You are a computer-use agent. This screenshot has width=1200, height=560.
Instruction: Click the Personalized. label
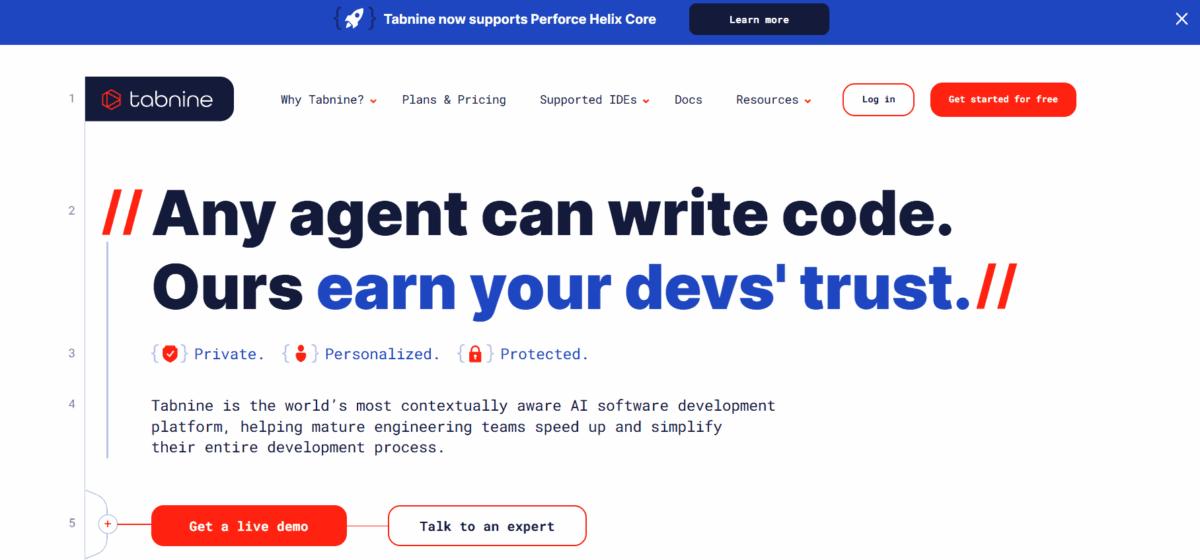click(x=382, y=354)
